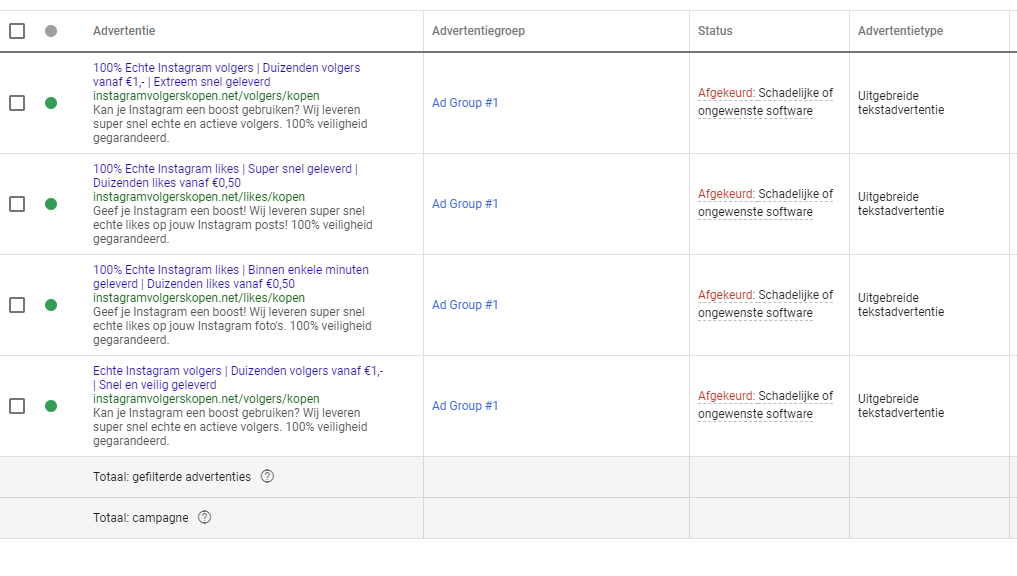This screenshot has width=1017, height=576.
Task: Select the ad 'Extreem snel geleverd' checkbox
Action: (x=17, y=103)
